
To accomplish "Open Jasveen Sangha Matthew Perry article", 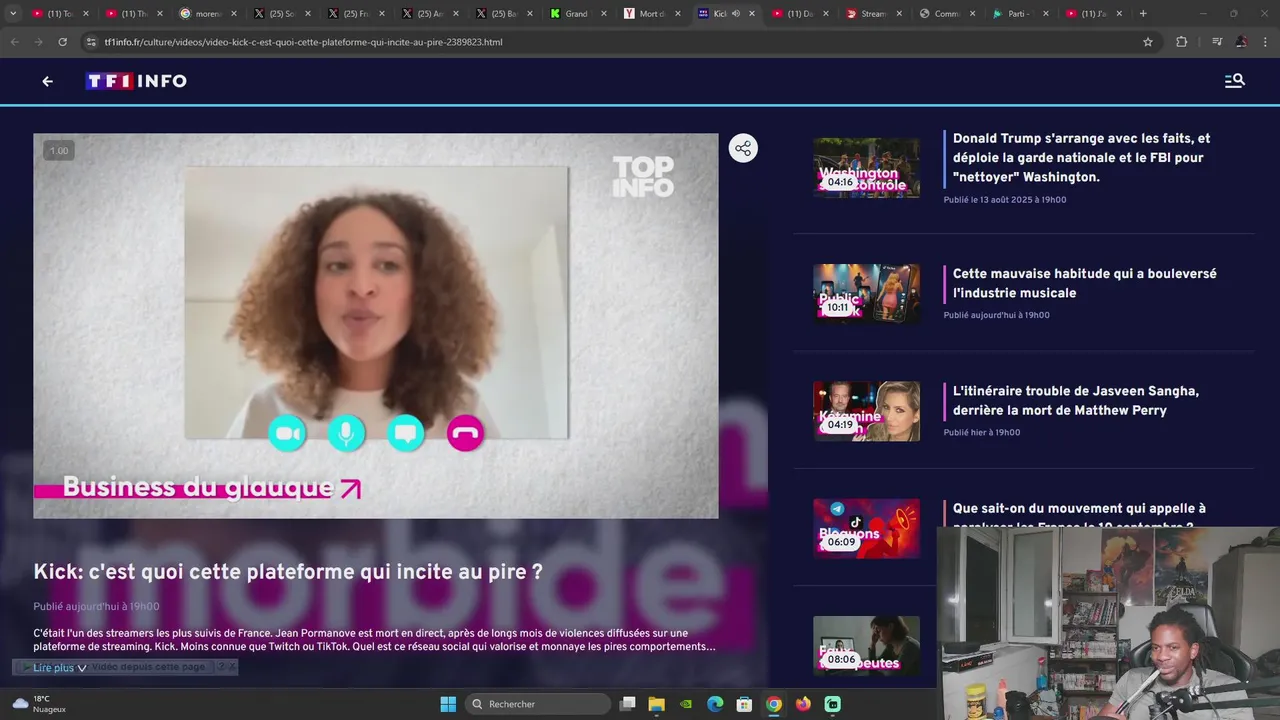I will point(1075,400).
